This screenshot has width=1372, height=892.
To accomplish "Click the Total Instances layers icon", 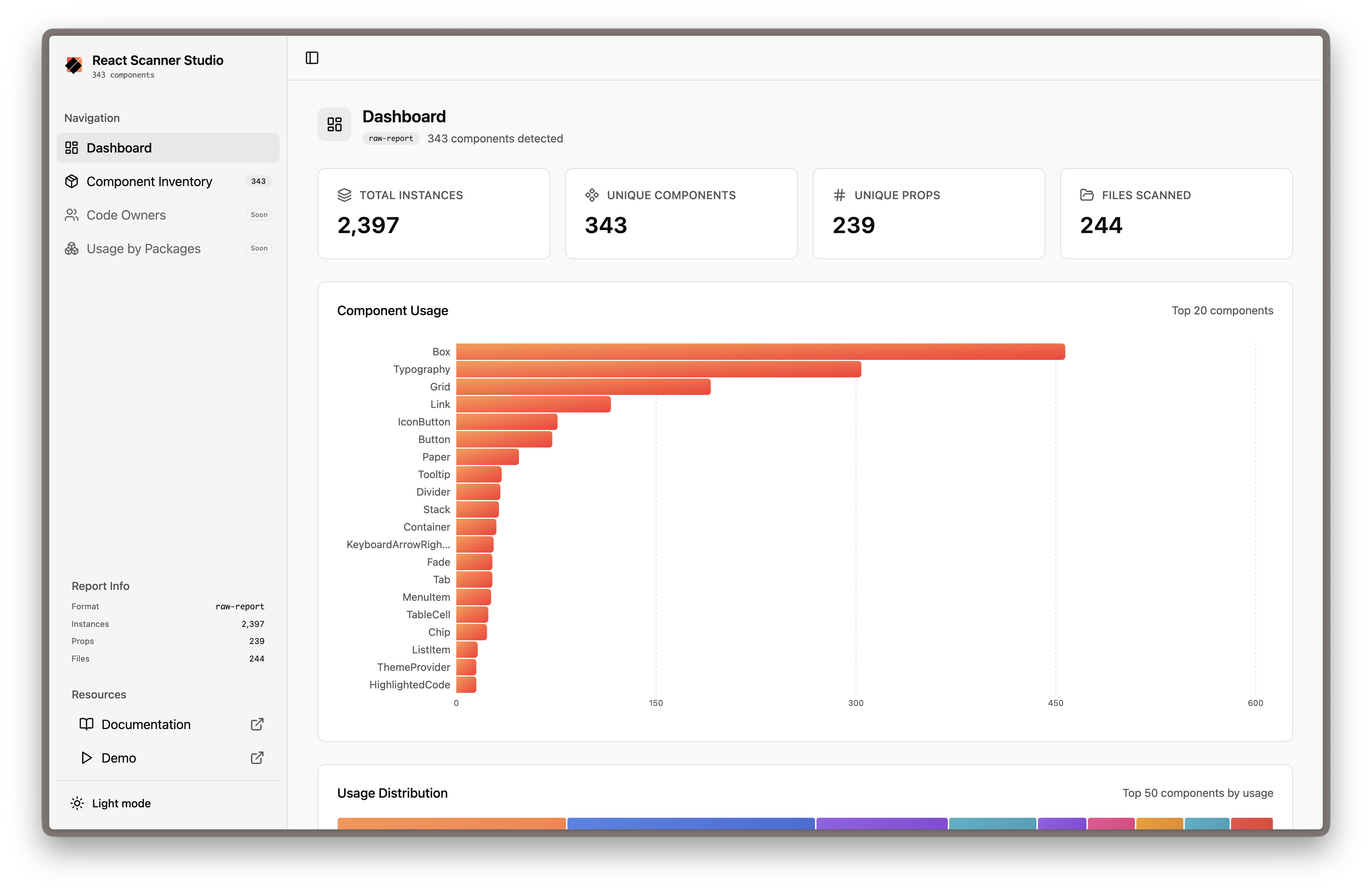I will pos(344,195).
